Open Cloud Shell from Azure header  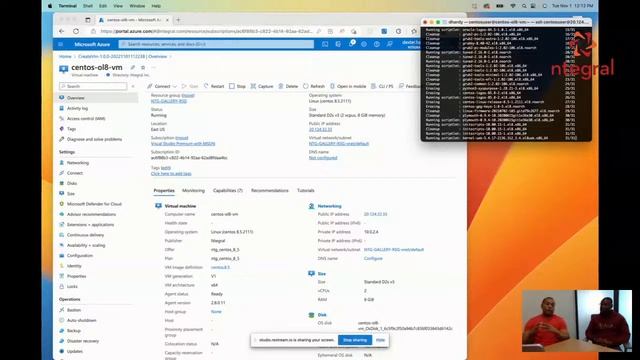coord(325,44)
